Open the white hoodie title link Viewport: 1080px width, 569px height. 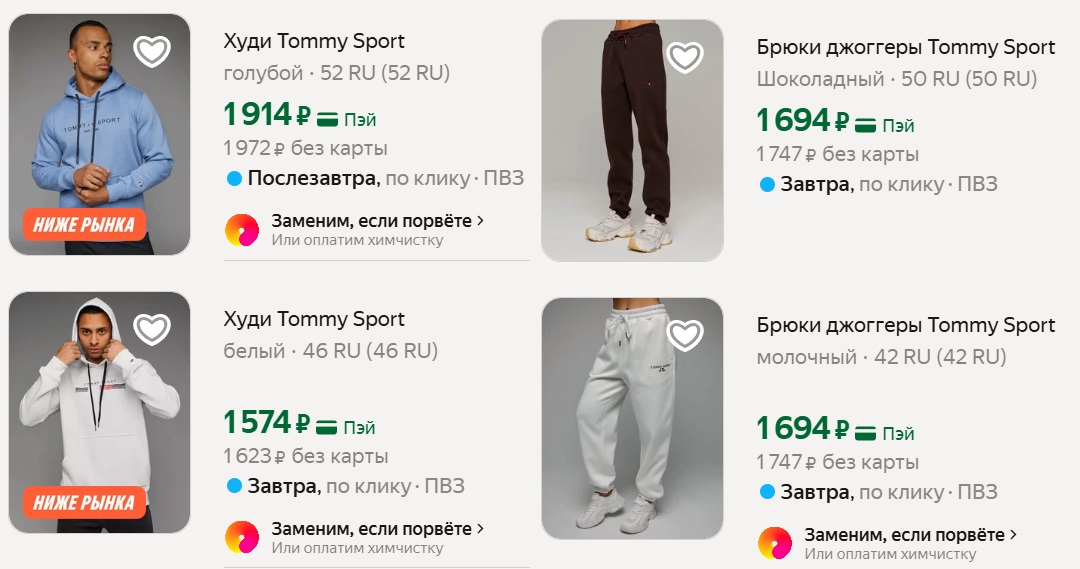[314, 319]
